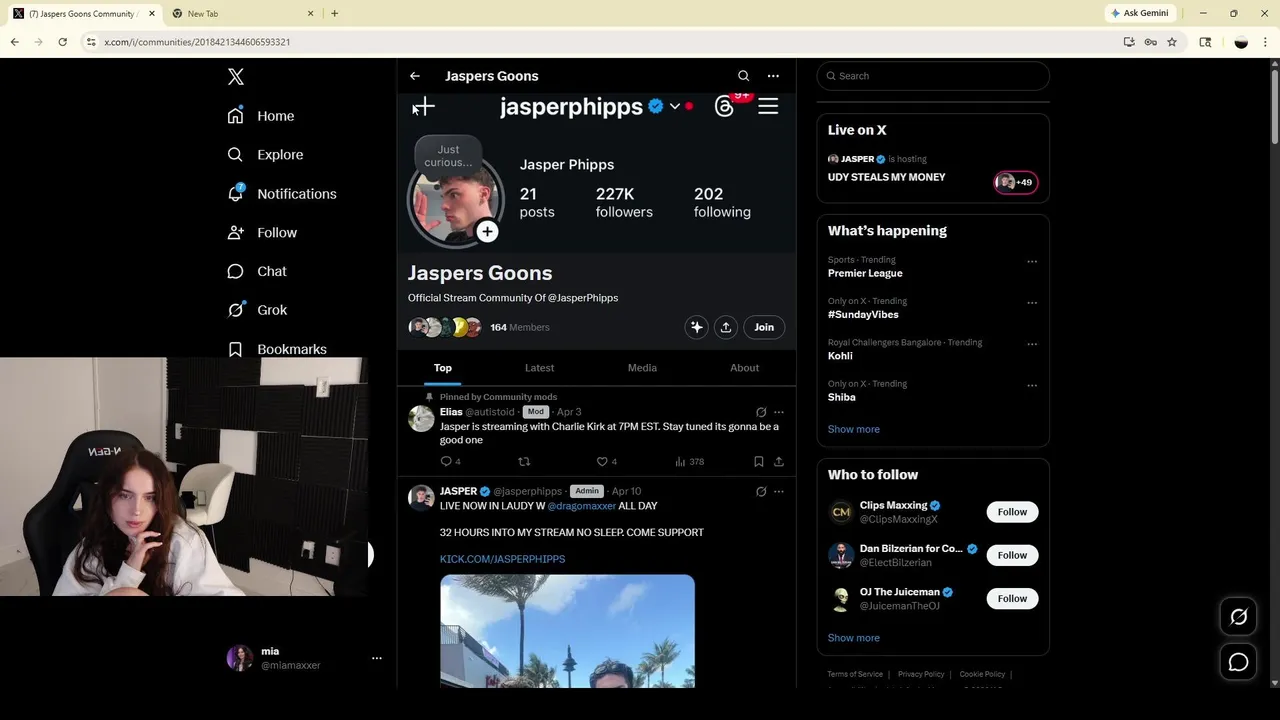The width and height of the screenshot is (1280, 720).
Task: View analytics of Elias's post
Action: pyautogui.click(x=689, y=461)
